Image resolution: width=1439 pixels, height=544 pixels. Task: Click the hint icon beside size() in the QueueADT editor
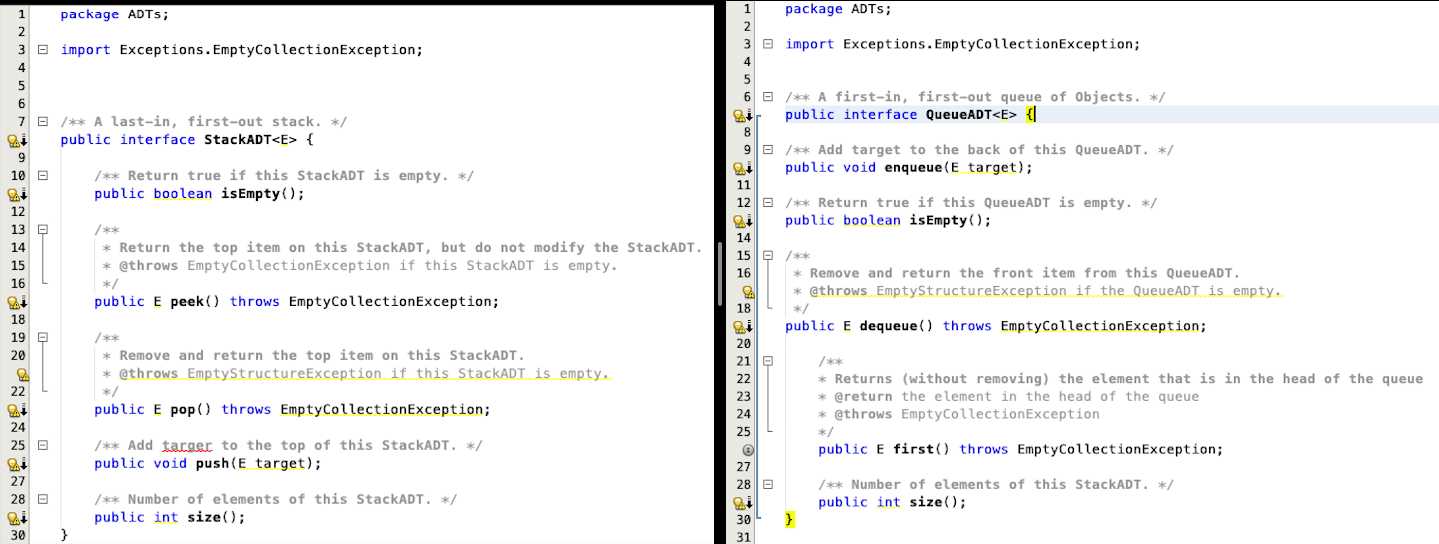(x=743, y=503)
